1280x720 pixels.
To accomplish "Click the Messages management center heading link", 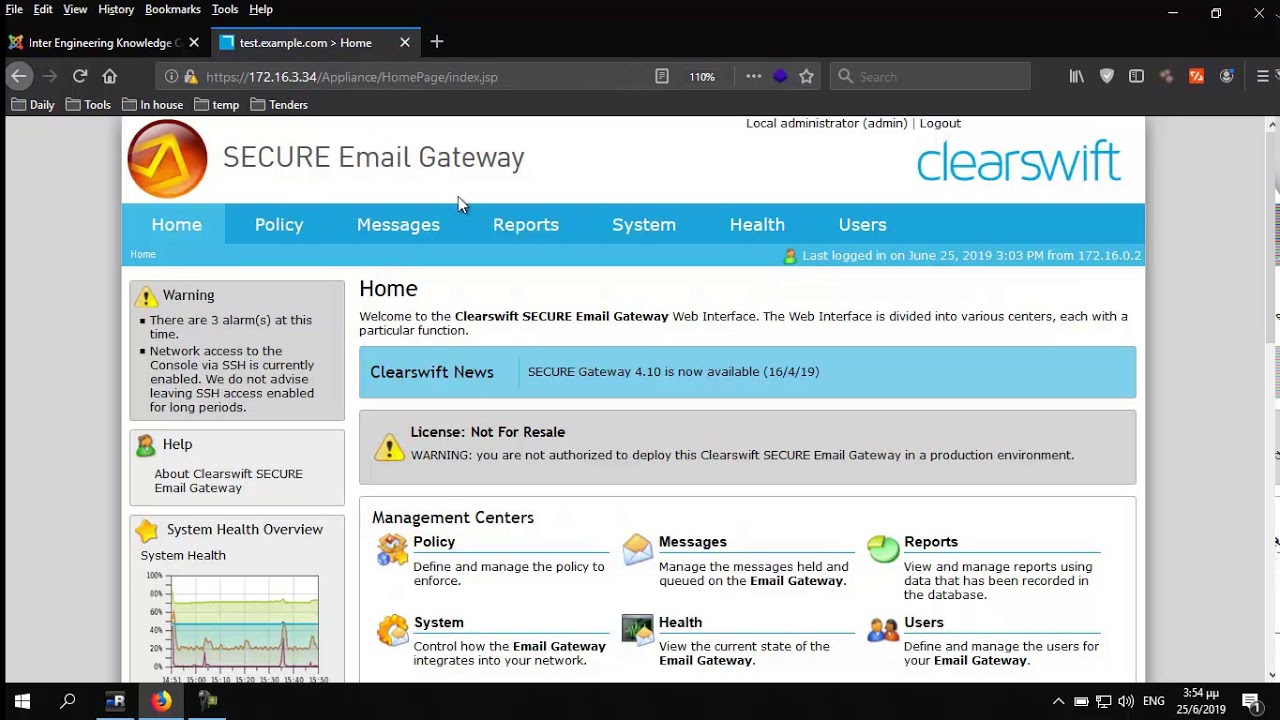I will [x=693, y=542].
